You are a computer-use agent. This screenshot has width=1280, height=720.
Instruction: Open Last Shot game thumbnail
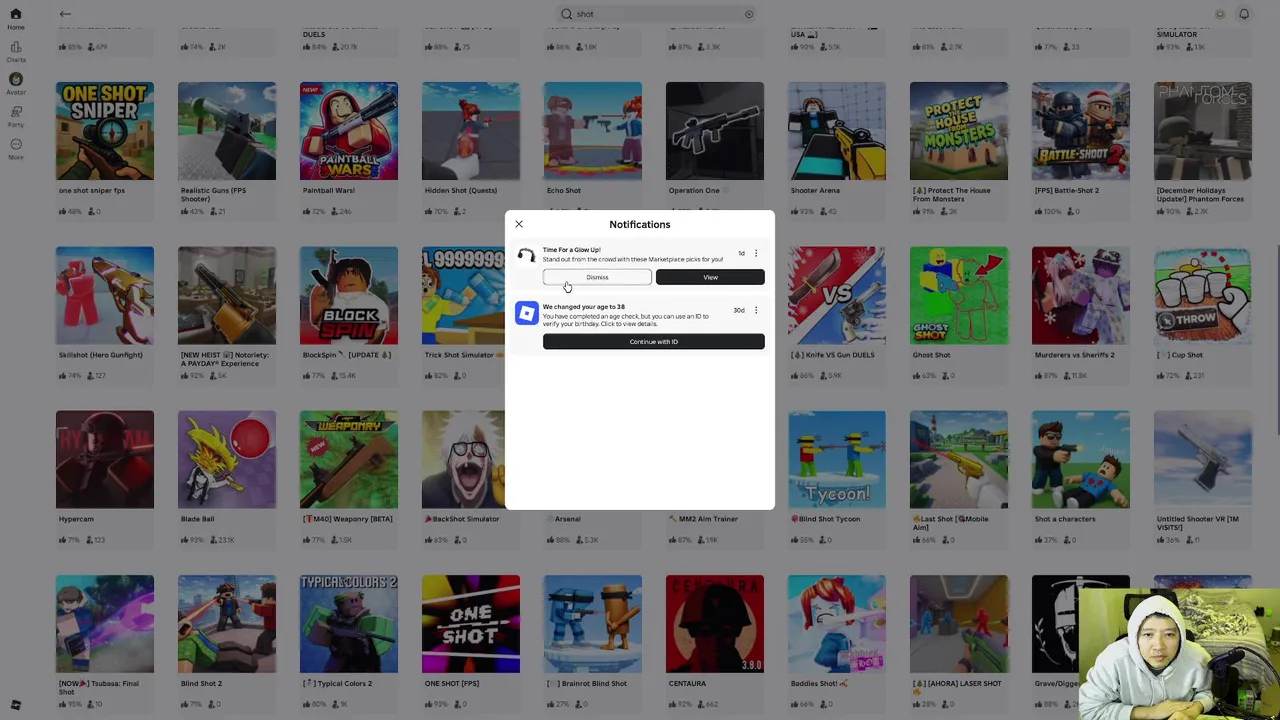[959, 459]
